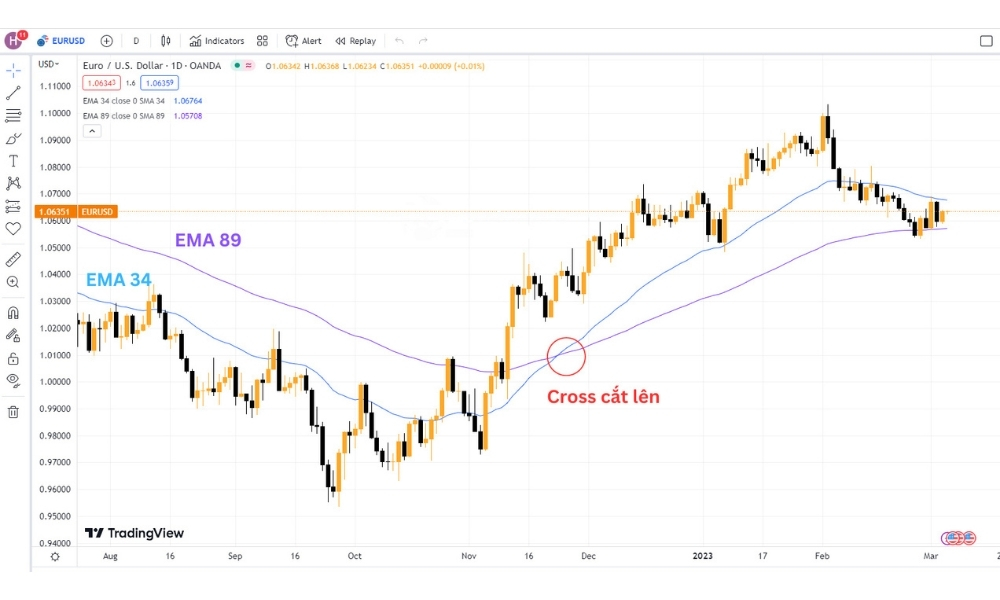This screenshot has width=1000, height=600.
Task: Select the Measure ruler tool
Action: pyautogui.click(x=13, y=258)
